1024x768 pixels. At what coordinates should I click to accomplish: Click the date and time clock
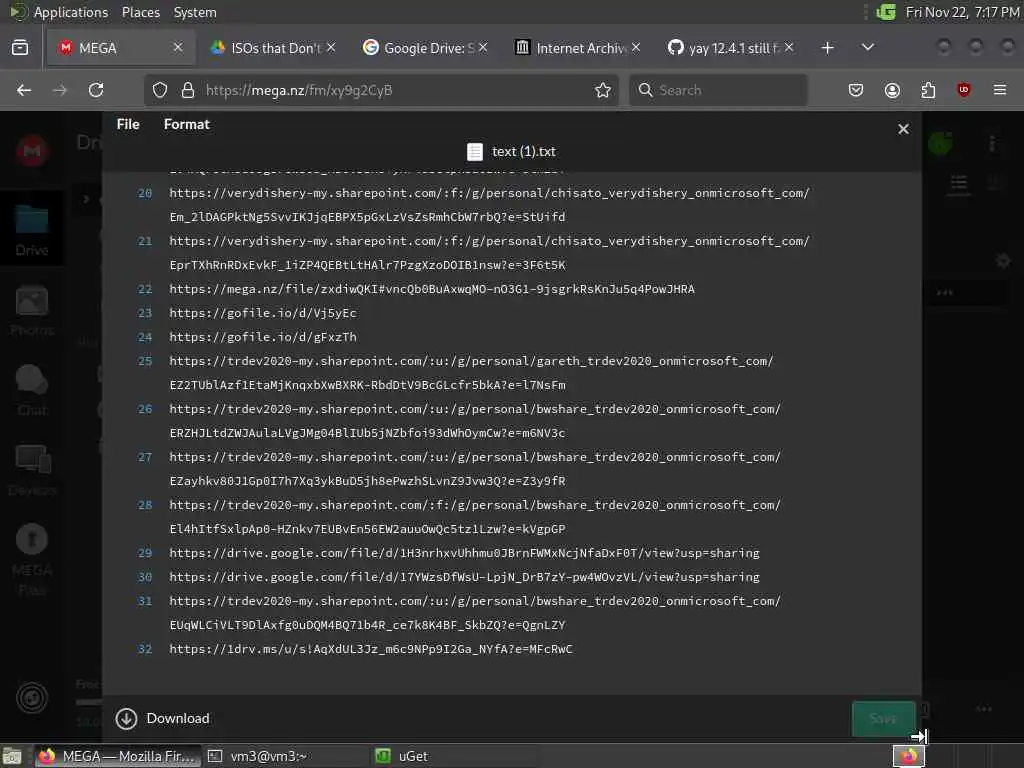pos(963,12)
